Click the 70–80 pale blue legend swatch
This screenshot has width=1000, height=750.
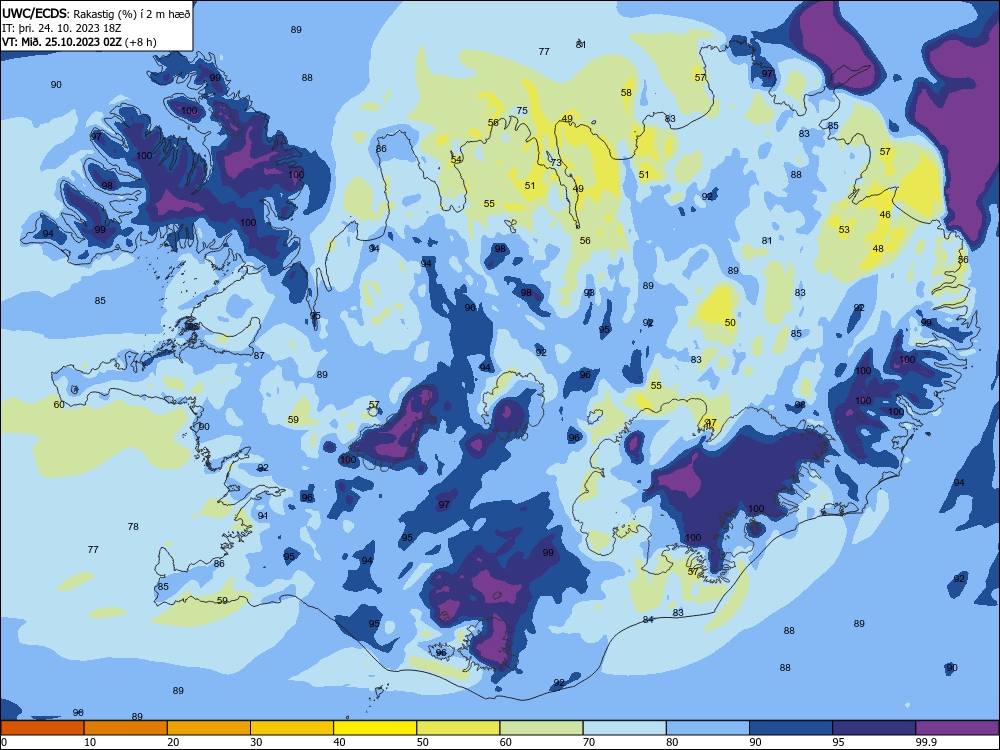pos(624,728)
